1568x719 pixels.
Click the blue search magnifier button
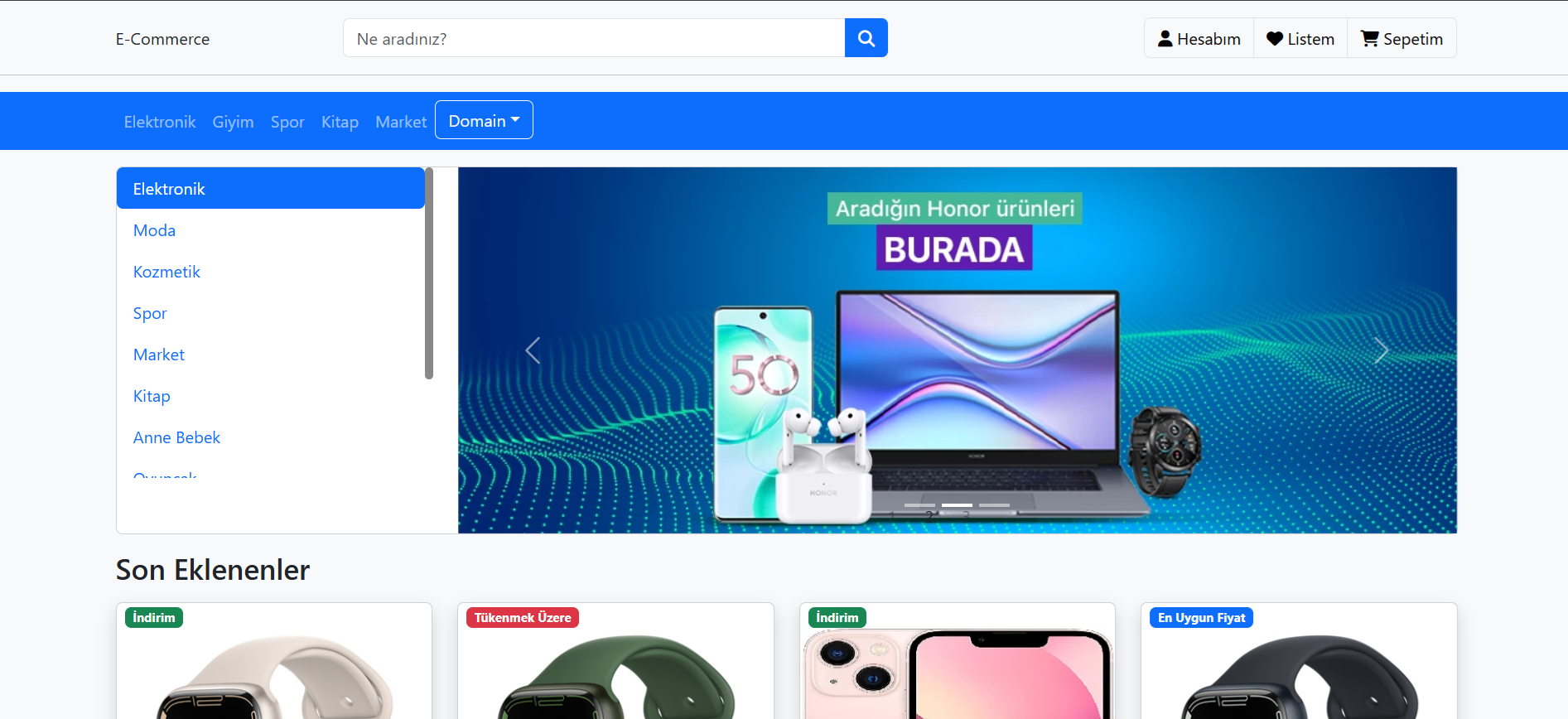pyautogui.click(x=866, y=38)
